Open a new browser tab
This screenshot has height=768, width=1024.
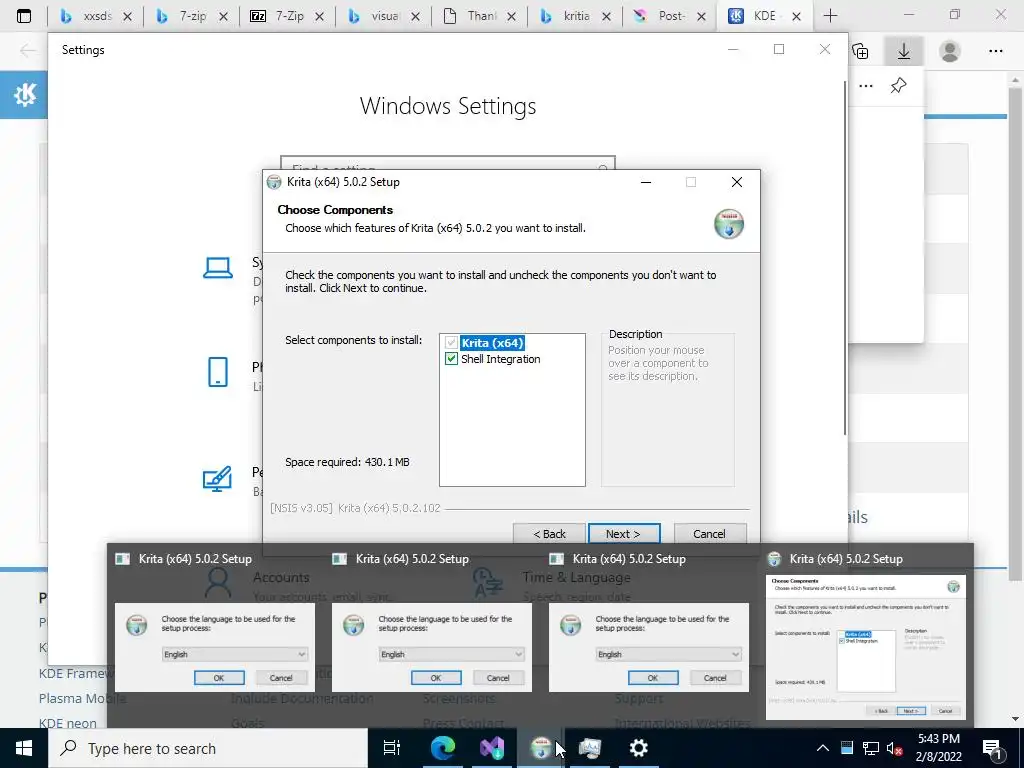coord(830,16)
